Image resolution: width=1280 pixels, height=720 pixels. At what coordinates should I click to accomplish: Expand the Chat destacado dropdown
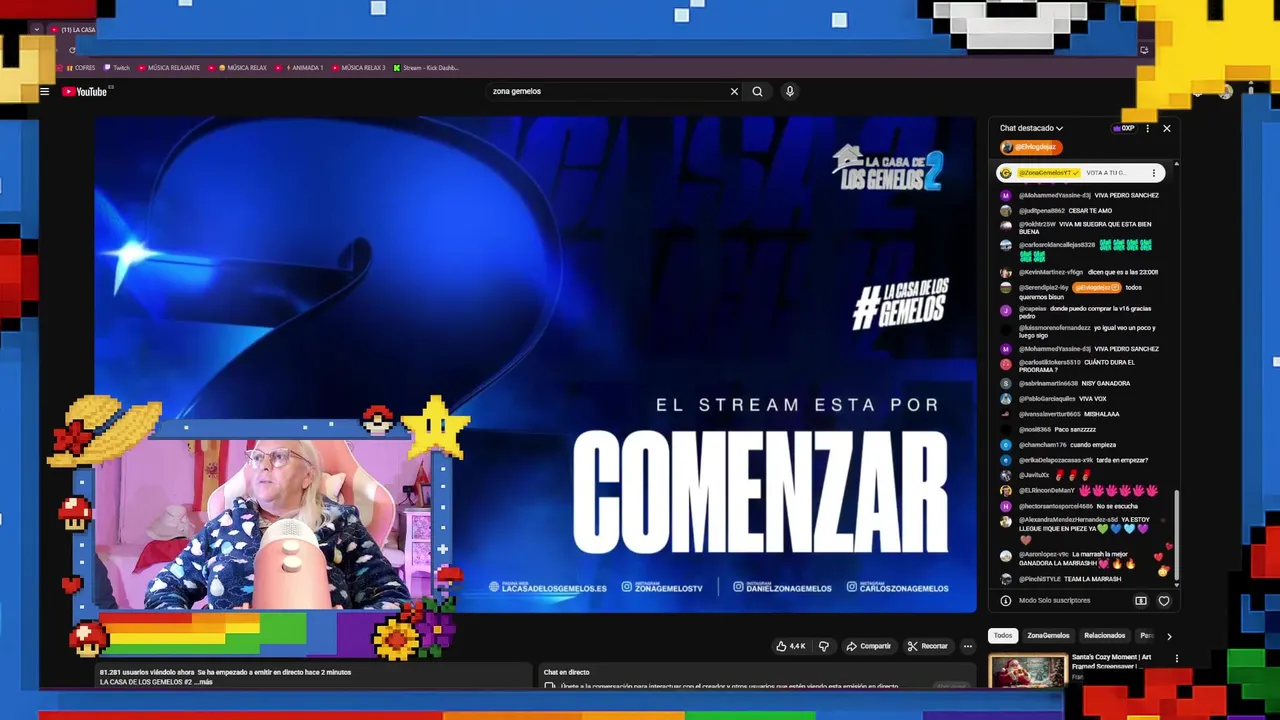click(x=1031, y=128)
